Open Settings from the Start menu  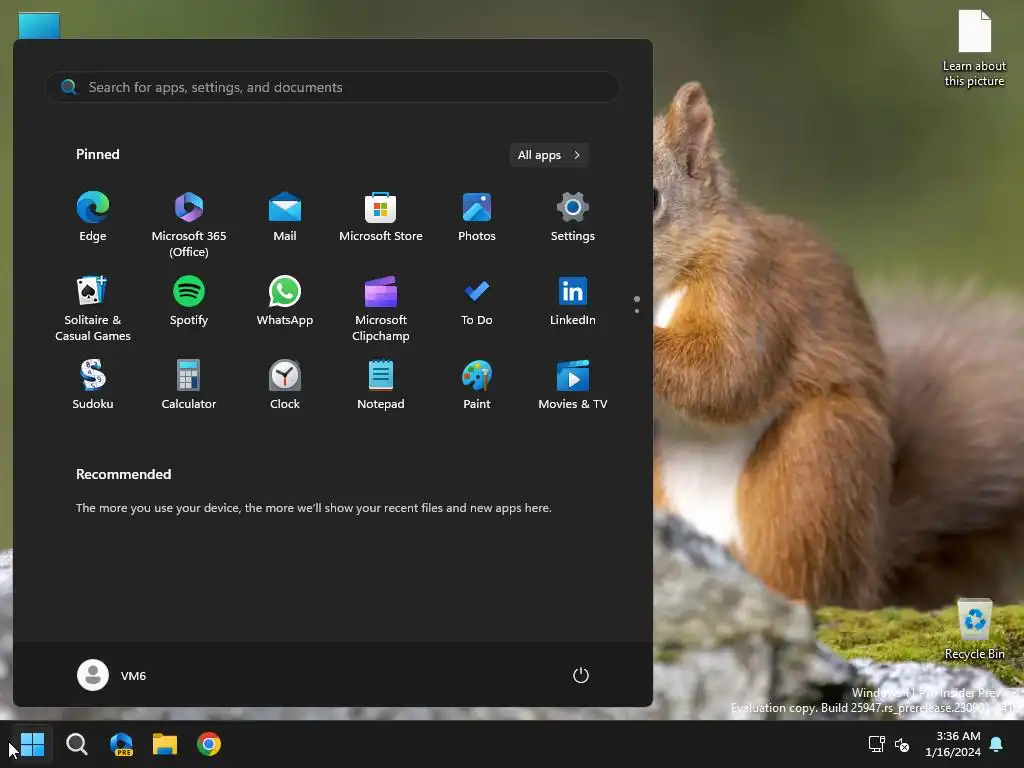pos(573,217)
